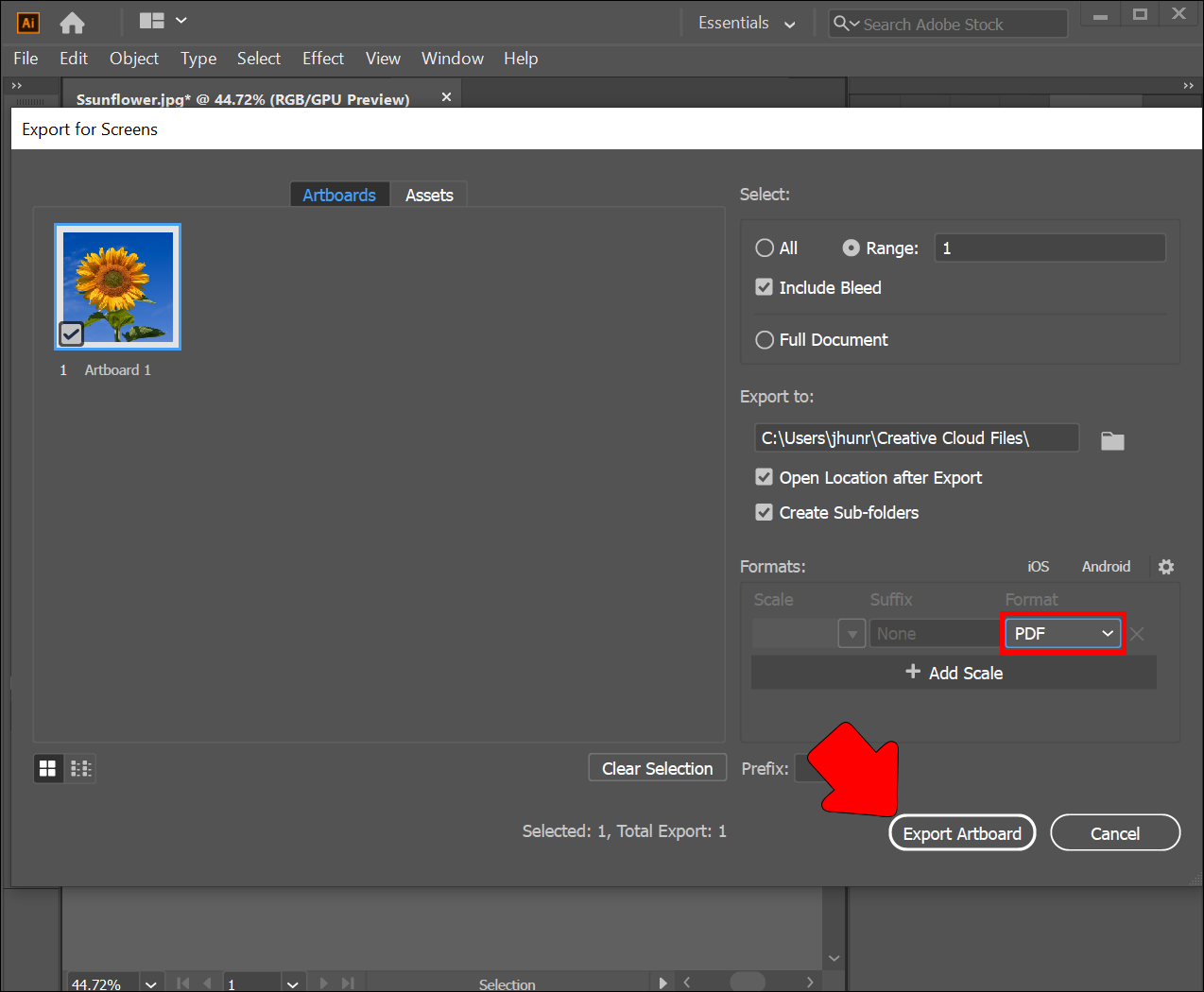Close the Ssunflower.jpg document tab
This screenshot has height=992, width=1204.
point(446,97)
